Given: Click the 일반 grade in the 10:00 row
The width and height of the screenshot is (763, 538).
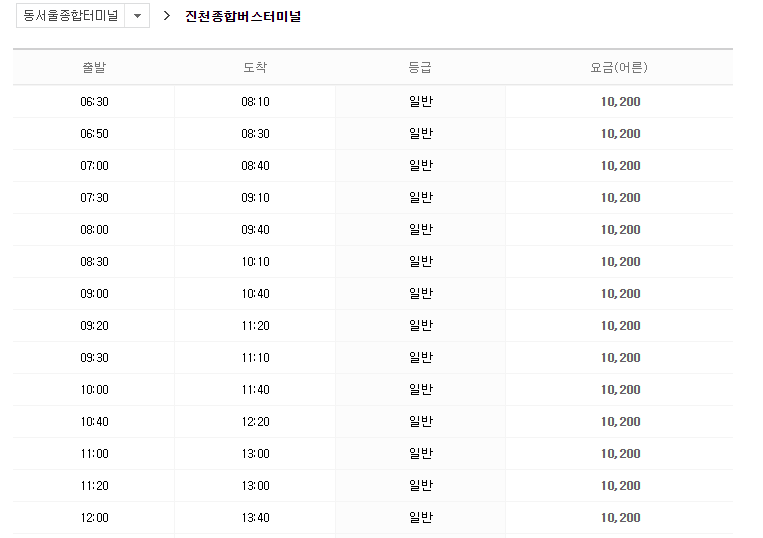Looking at the screenshot, I should pos(421,390).
